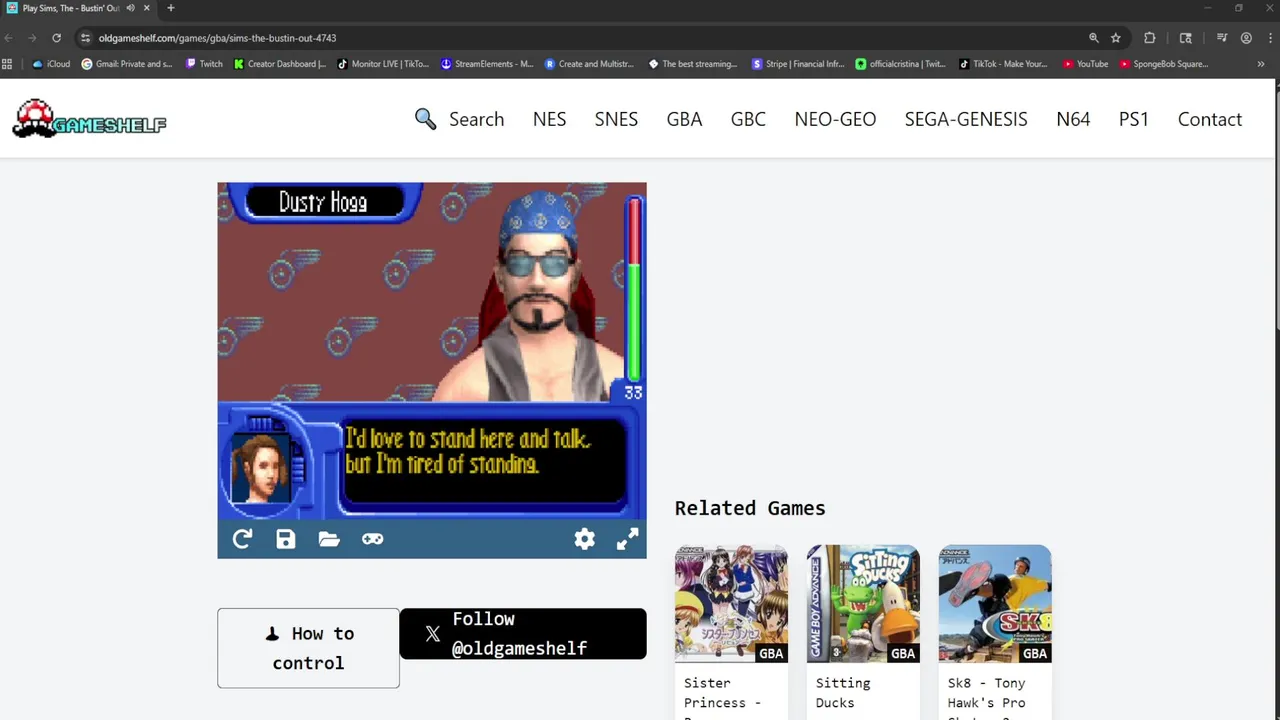Screen dimensions: 1280x720
Task: Open the Stripe bookmark
Action: pos(798,64)
